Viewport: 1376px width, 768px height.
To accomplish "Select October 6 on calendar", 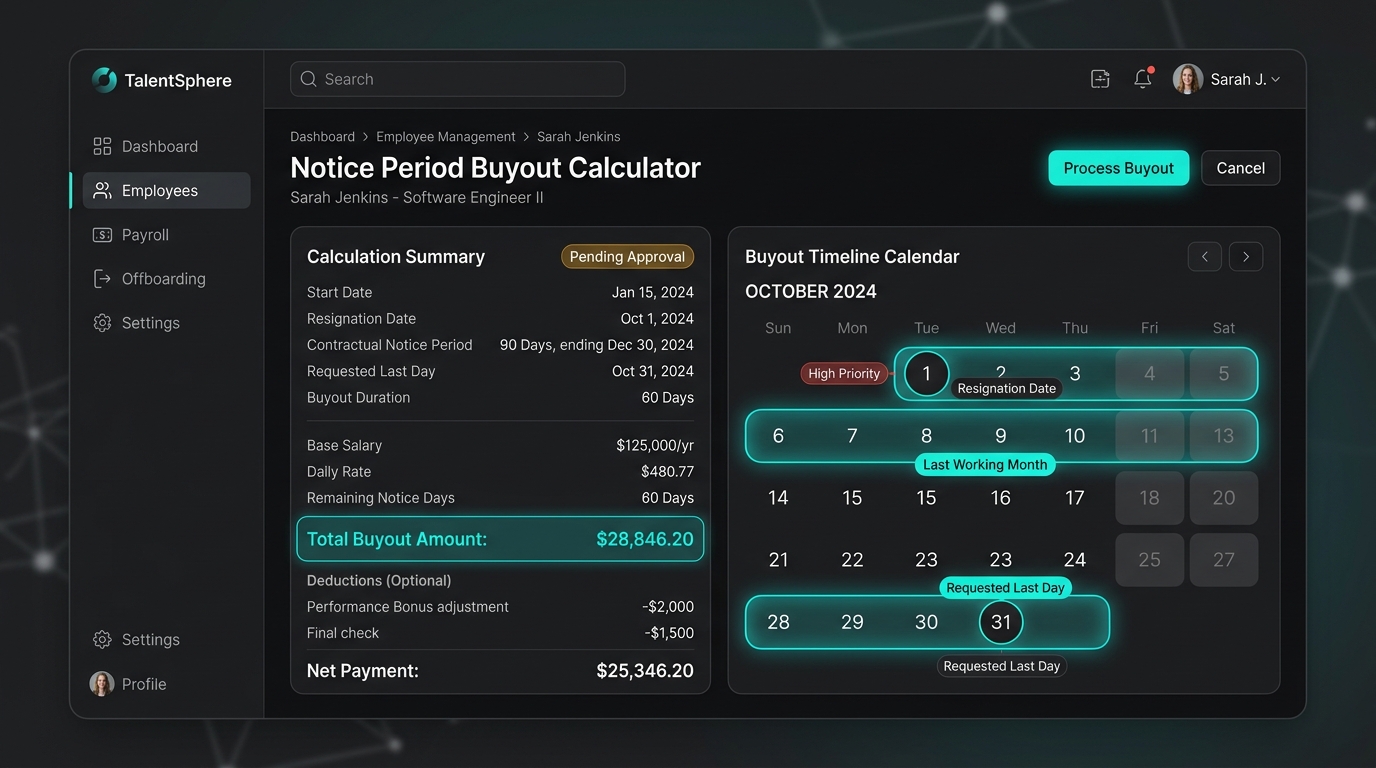I will 778,436.
